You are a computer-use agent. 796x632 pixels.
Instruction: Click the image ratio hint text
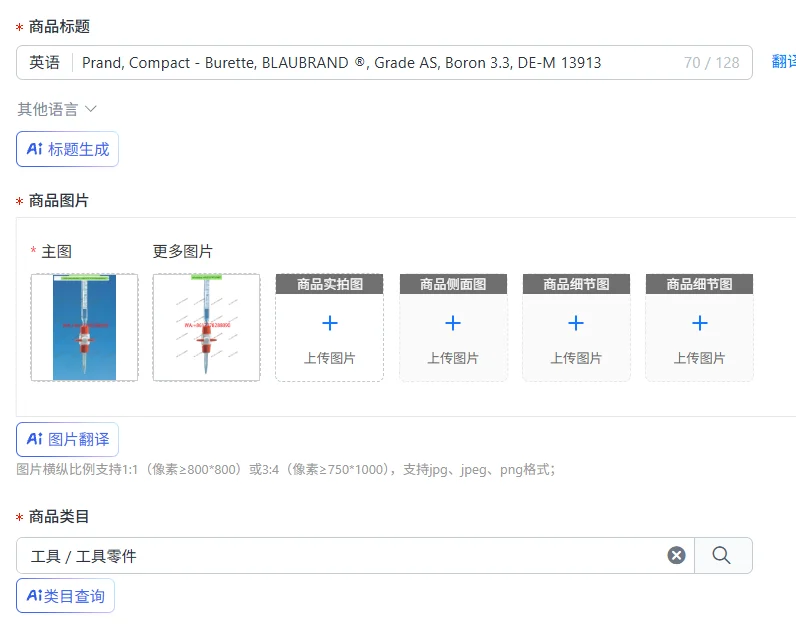coord(286,470)
